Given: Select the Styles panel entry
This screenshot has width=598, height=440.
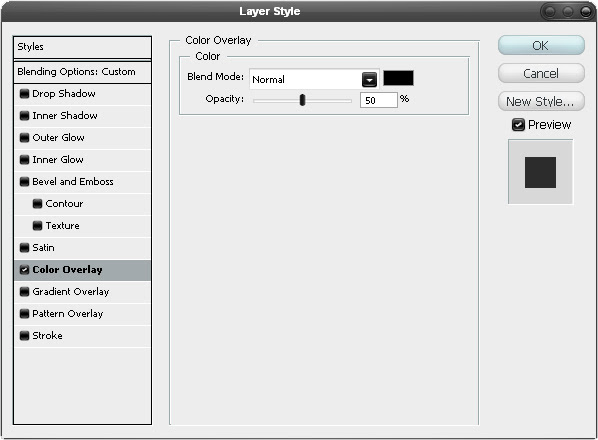Looking at the screenshot, I should click(82, 47).
